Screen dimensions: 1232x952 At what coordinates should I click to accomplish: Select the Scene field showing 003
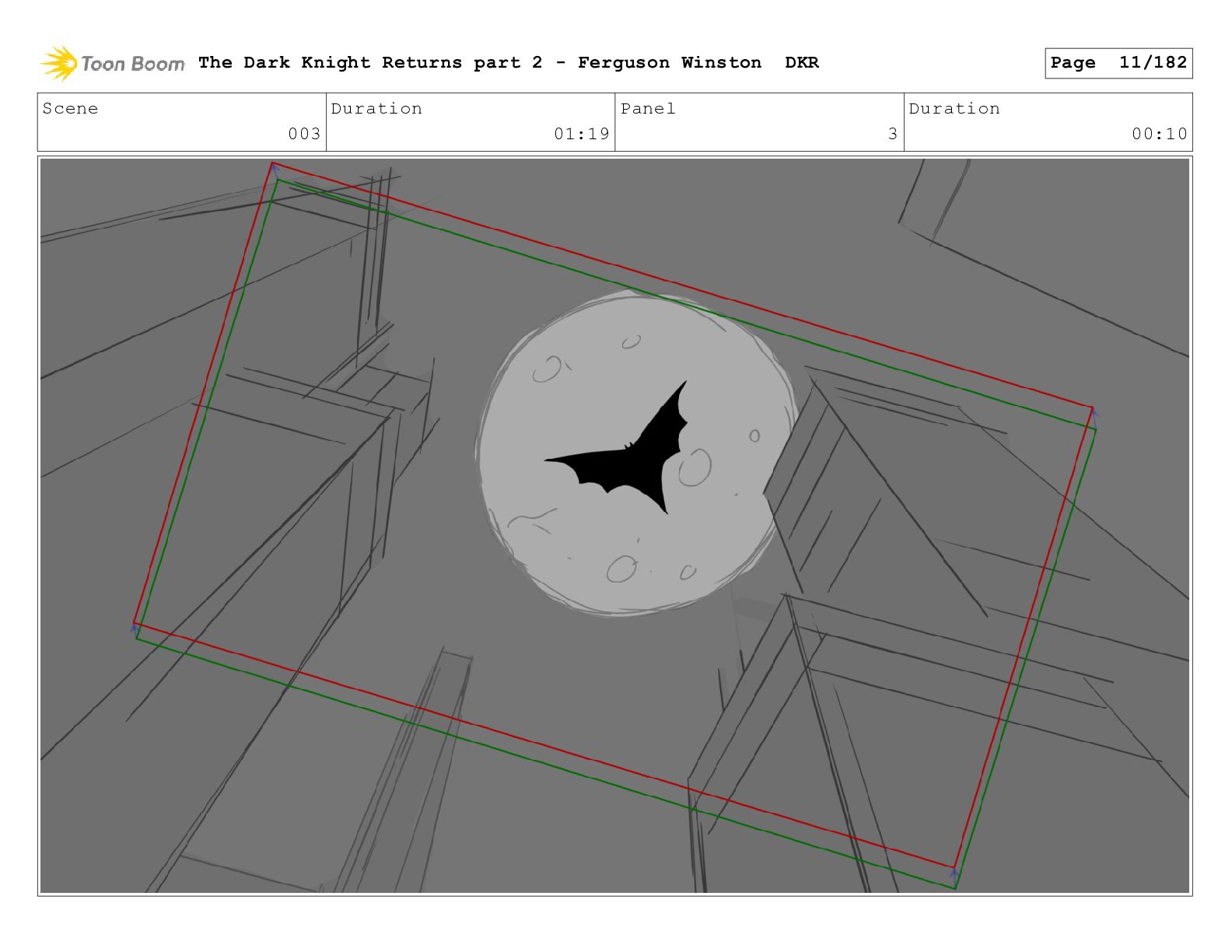182,122
